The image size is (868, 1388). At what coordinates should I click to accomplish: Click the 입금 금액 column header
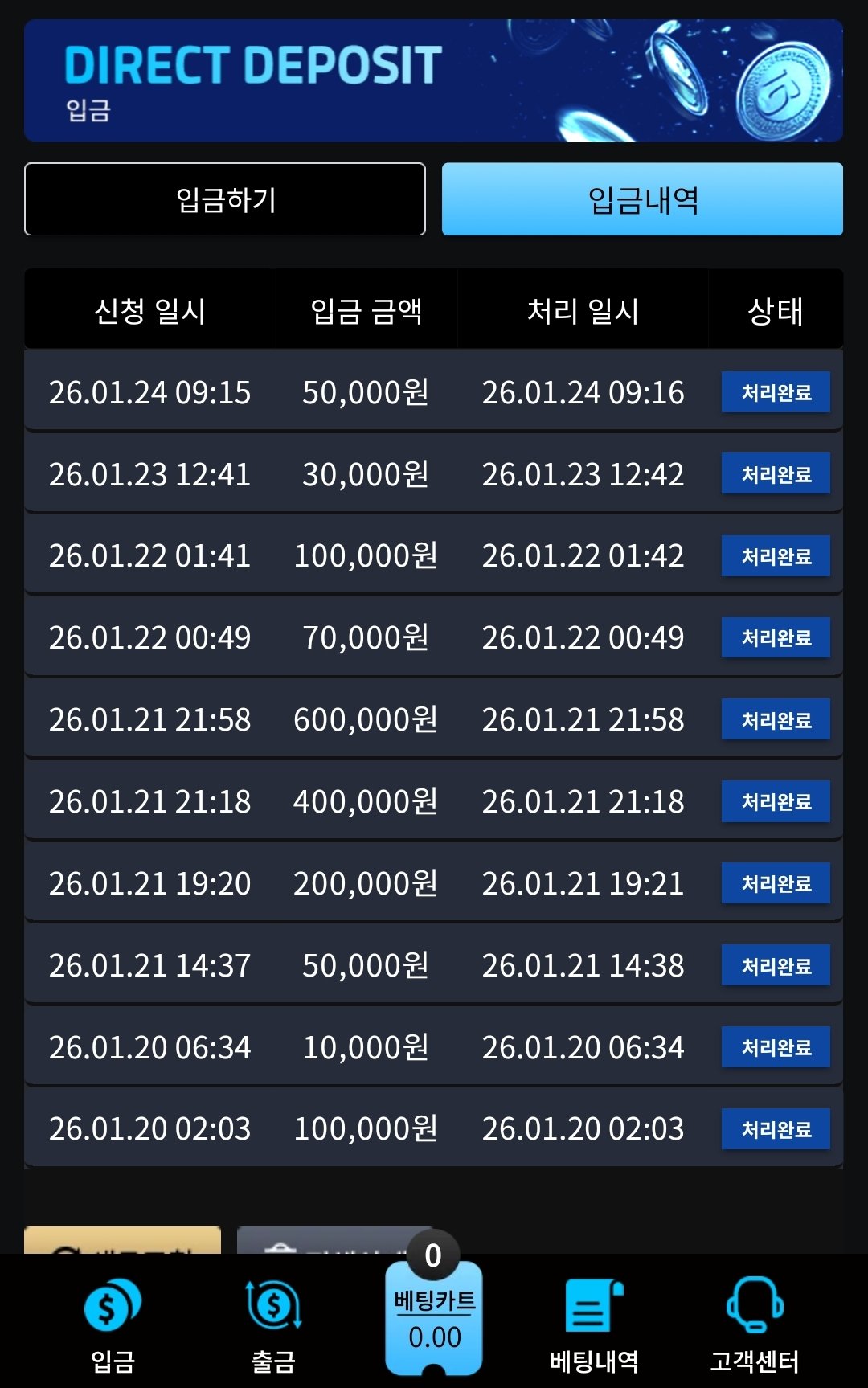click(366, 310)
